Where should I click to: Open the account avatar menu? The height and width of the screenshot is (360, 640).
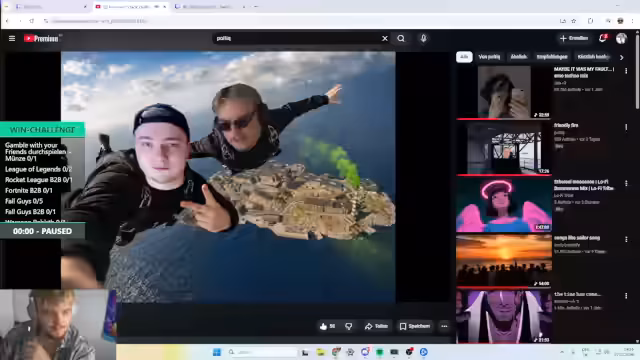621,38
